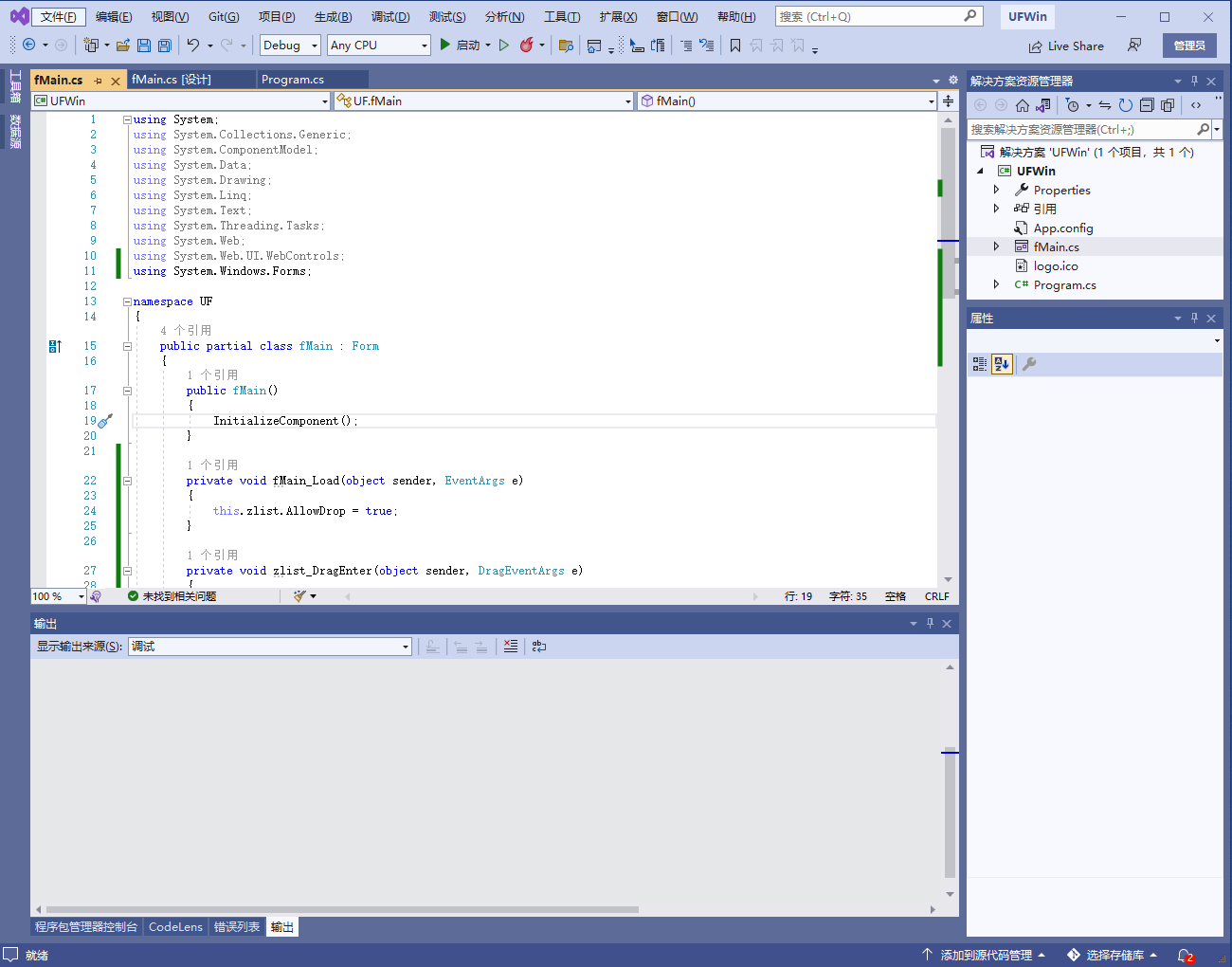Open the code cleanup broom icon
The image size is (1232, 967).
[x=299, y=596]
